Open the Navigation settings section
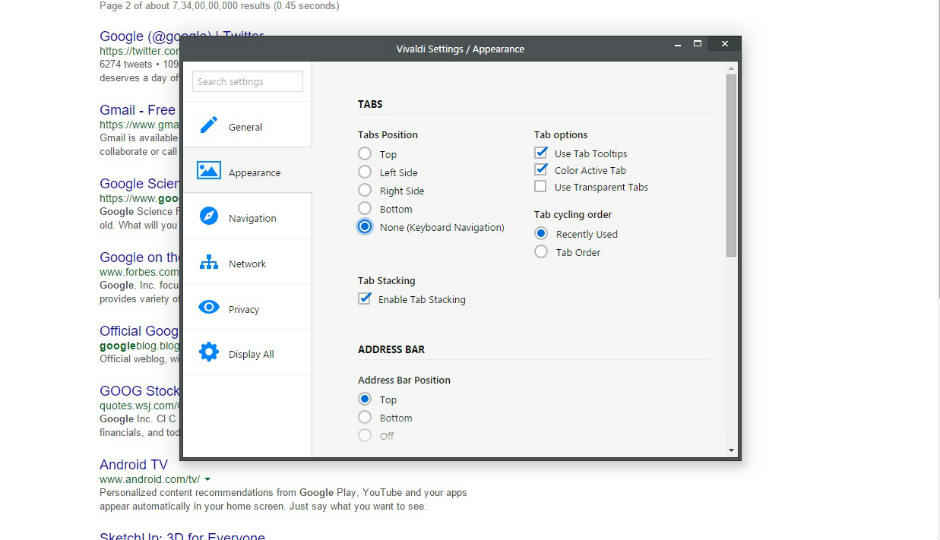This screenshot has height=540, width=940. click(247, 217)
